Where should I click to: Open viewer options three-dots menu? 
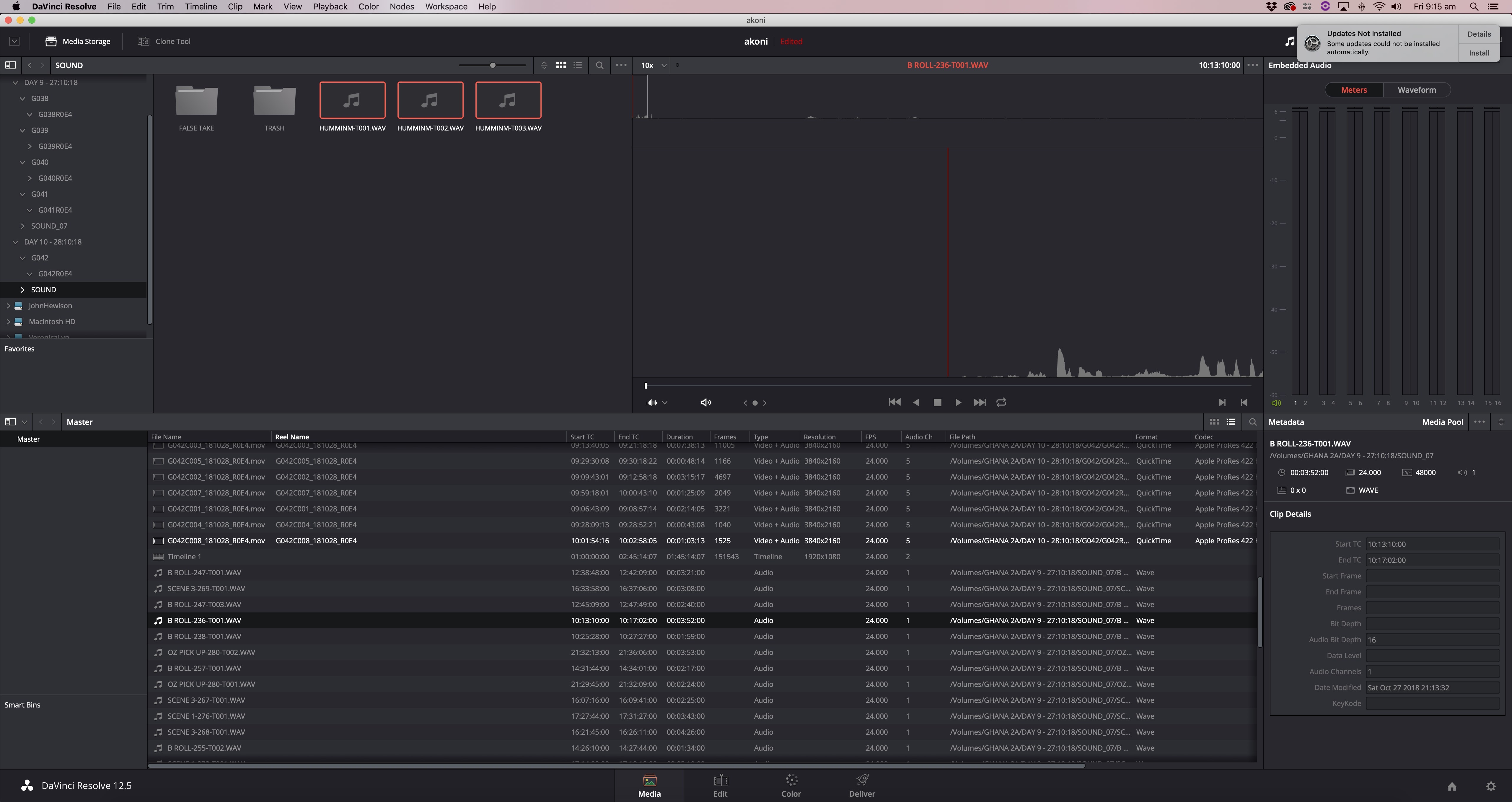(x=1252, y=65)
